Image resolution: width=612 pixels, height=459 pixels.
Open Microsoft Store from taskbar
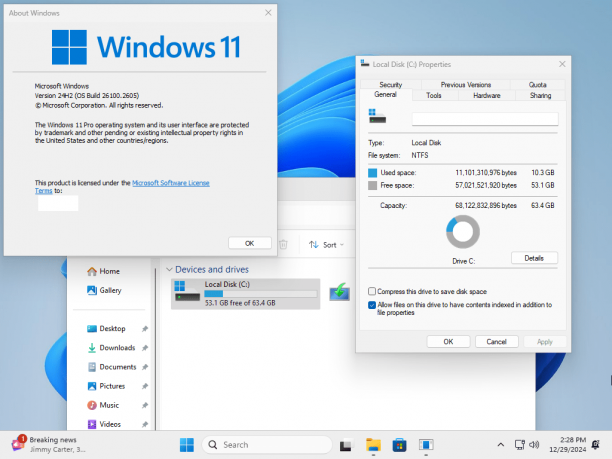399,445
